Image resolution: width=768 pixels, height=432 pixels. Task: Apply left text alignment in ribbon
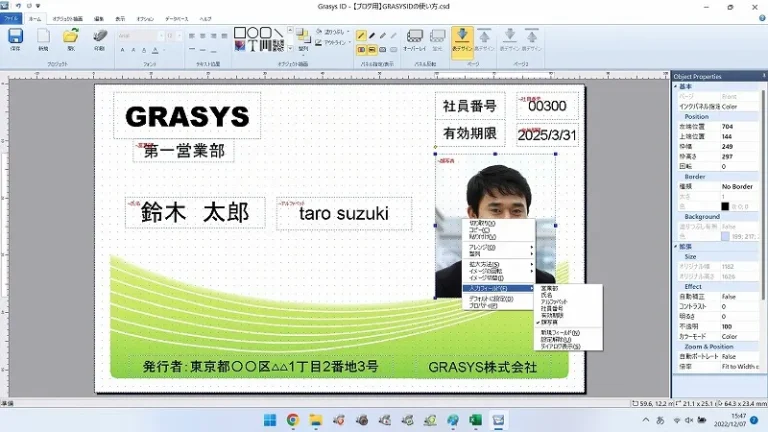click(x=192, y=36)
